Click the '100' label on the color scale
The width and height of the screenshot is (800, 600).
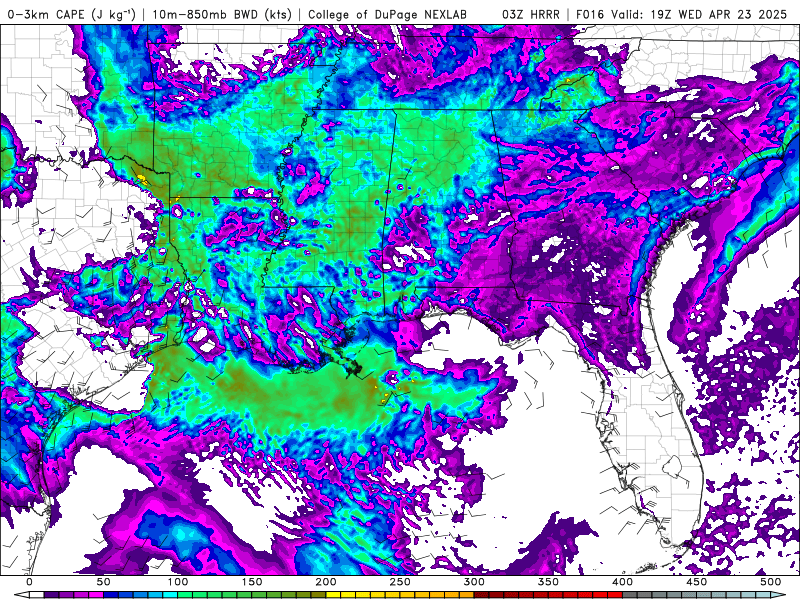178,581
